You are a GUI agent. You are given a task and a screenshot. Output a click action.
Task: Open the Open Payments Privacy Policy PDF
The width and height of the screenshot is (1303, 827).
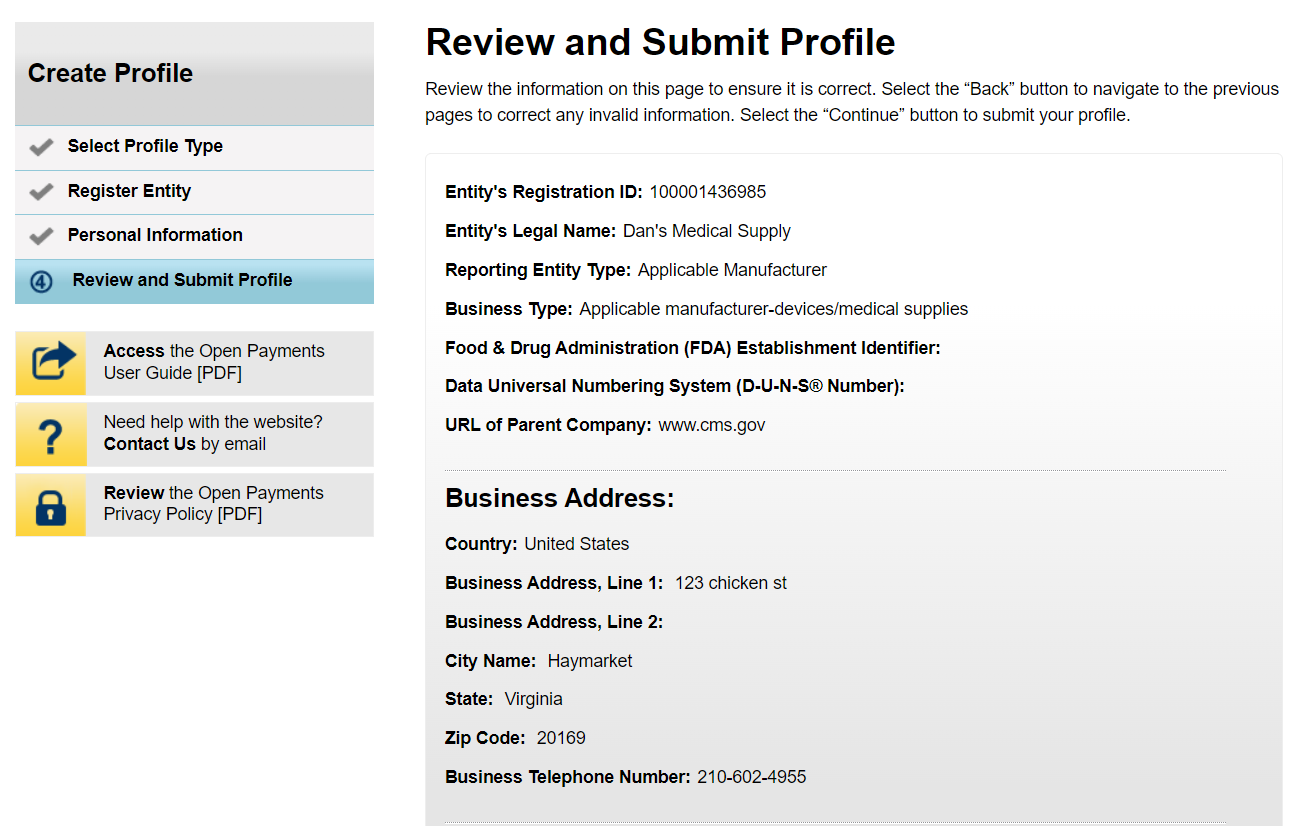(x=214, y=504)
